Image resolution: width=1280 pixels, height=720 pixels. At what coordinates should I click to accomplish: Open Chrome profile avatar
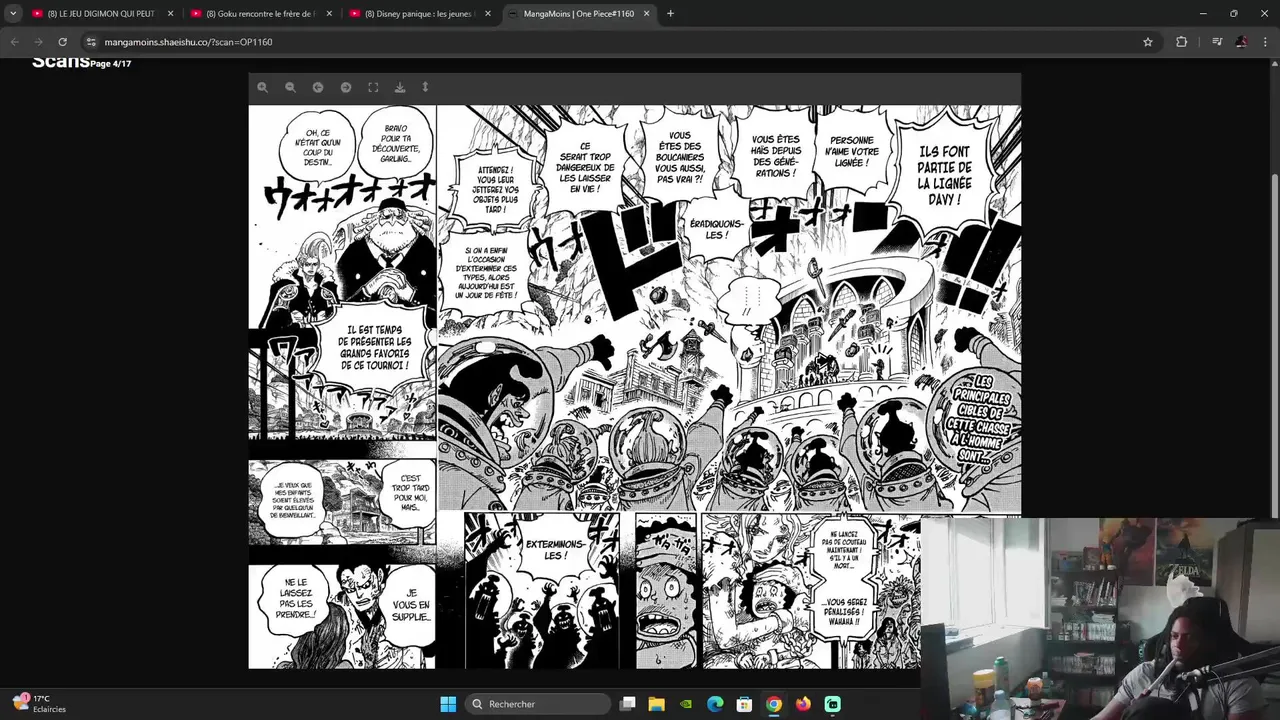pyautogui.click(x=1241, y=42)
